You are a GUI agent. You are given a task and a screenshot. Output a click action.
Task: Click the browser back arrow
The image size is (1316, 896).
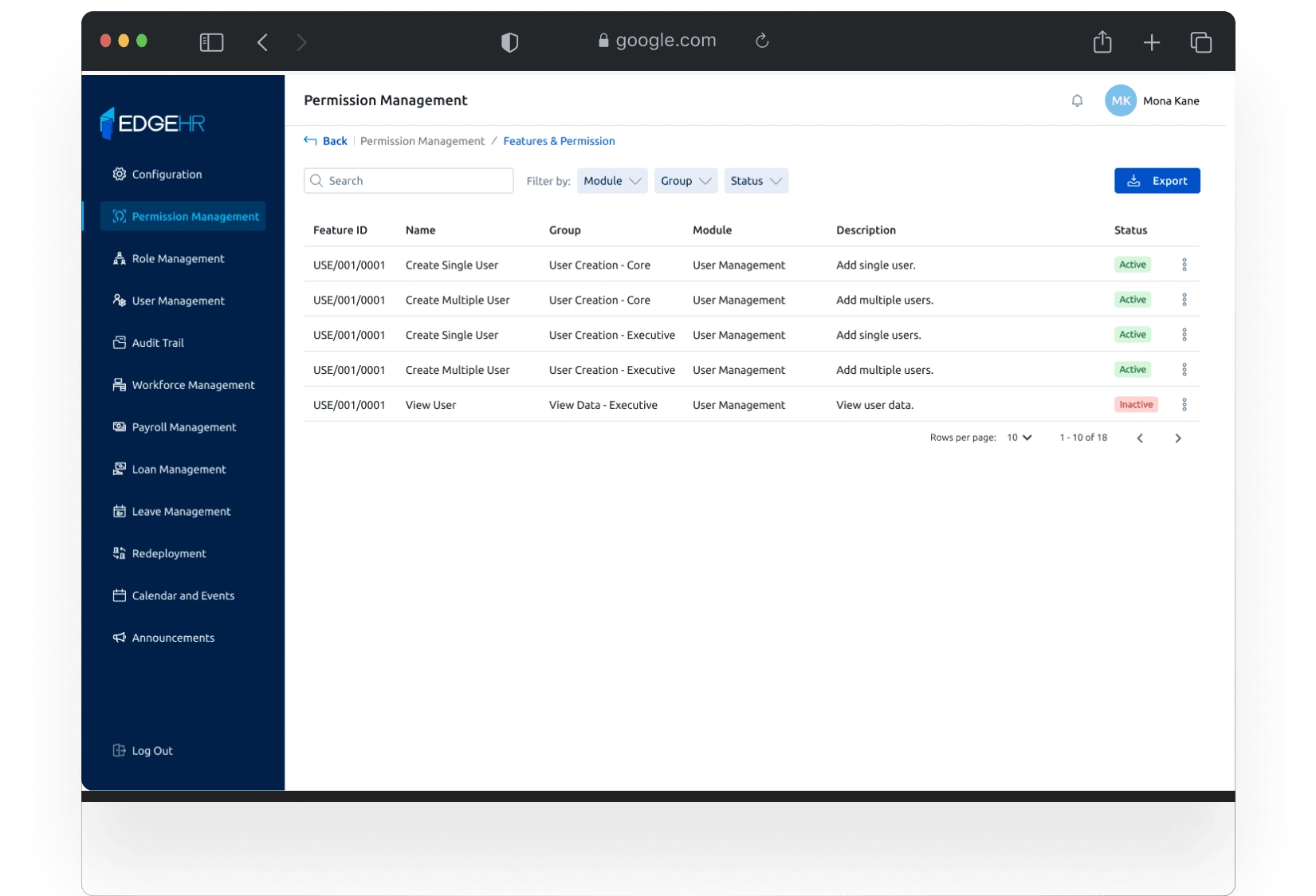click(262, 42)
